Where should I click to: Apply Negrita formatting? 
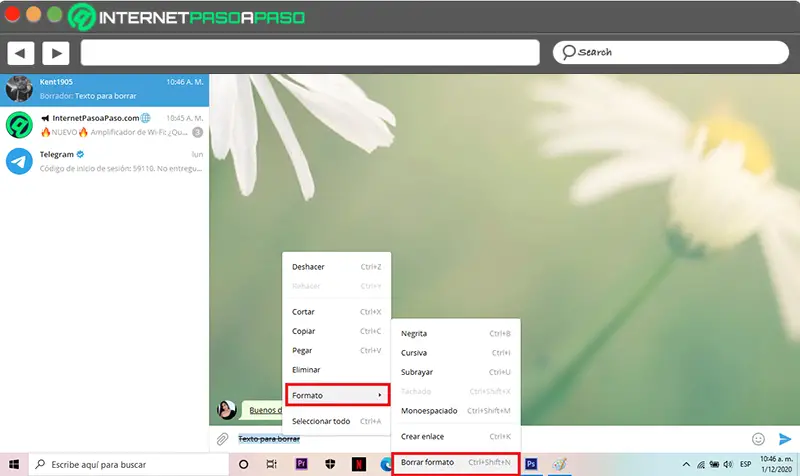pyautogui.click(x=456, y=334)
